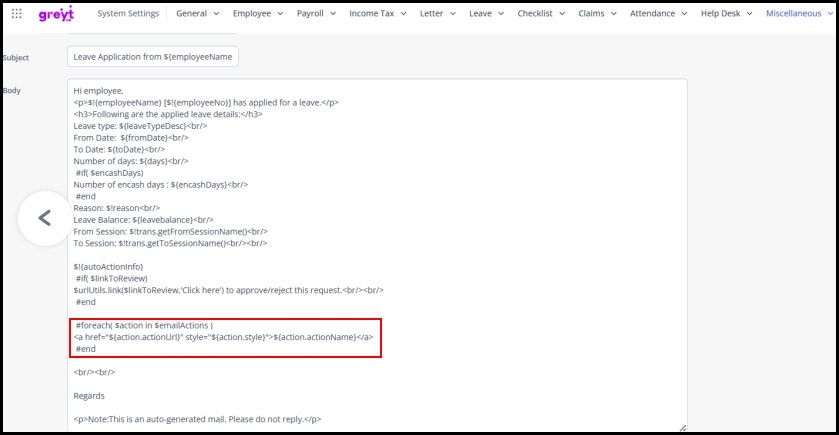Go back using the left arrow button
Screen dimensions: 839x435
tap(45, 218)
